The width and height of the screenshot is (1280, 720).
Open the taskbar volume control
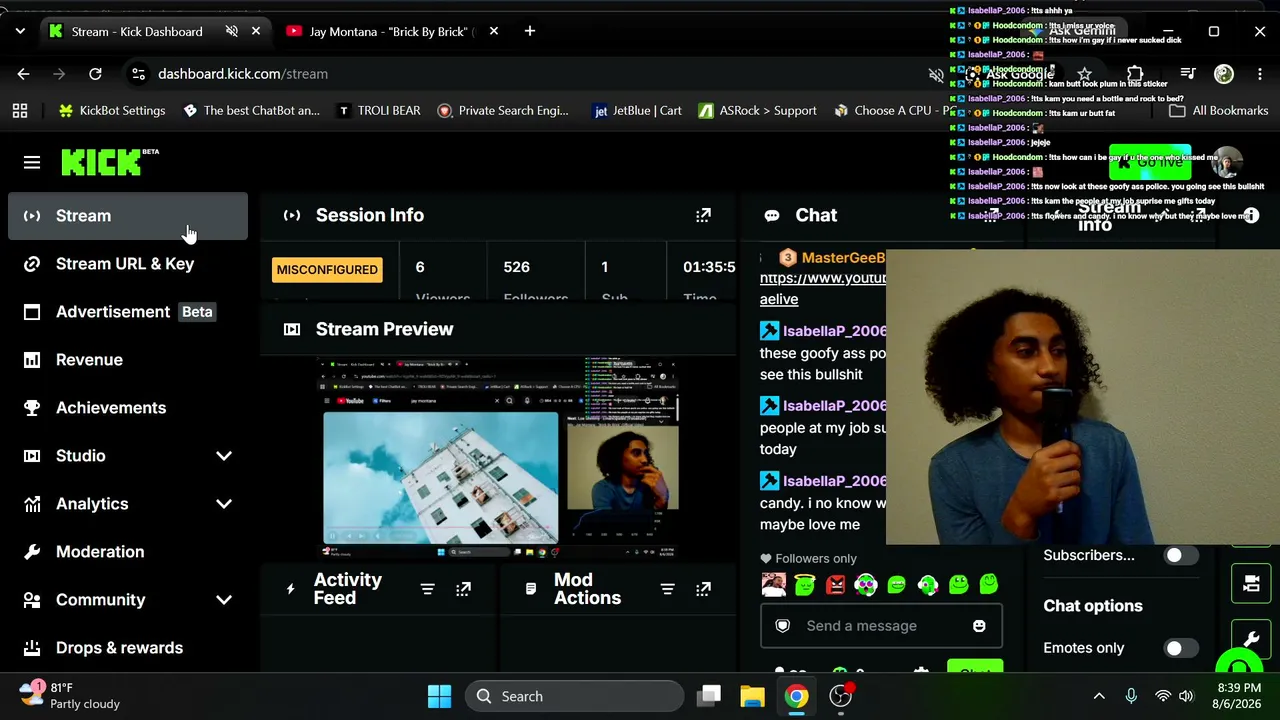point(1186,696)
